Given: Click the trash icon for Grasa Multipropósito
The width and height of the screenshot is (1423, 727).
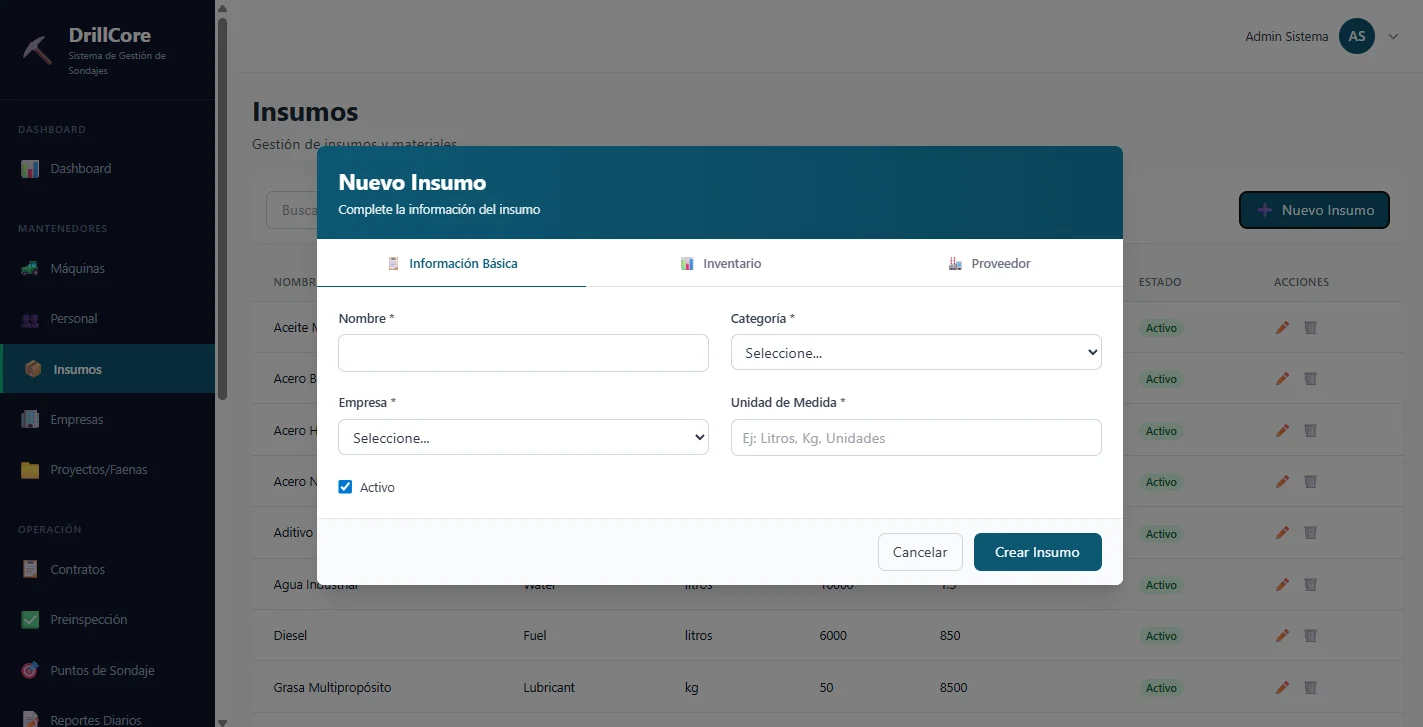Looking at the screenshot, I should tap(1310, 688).
